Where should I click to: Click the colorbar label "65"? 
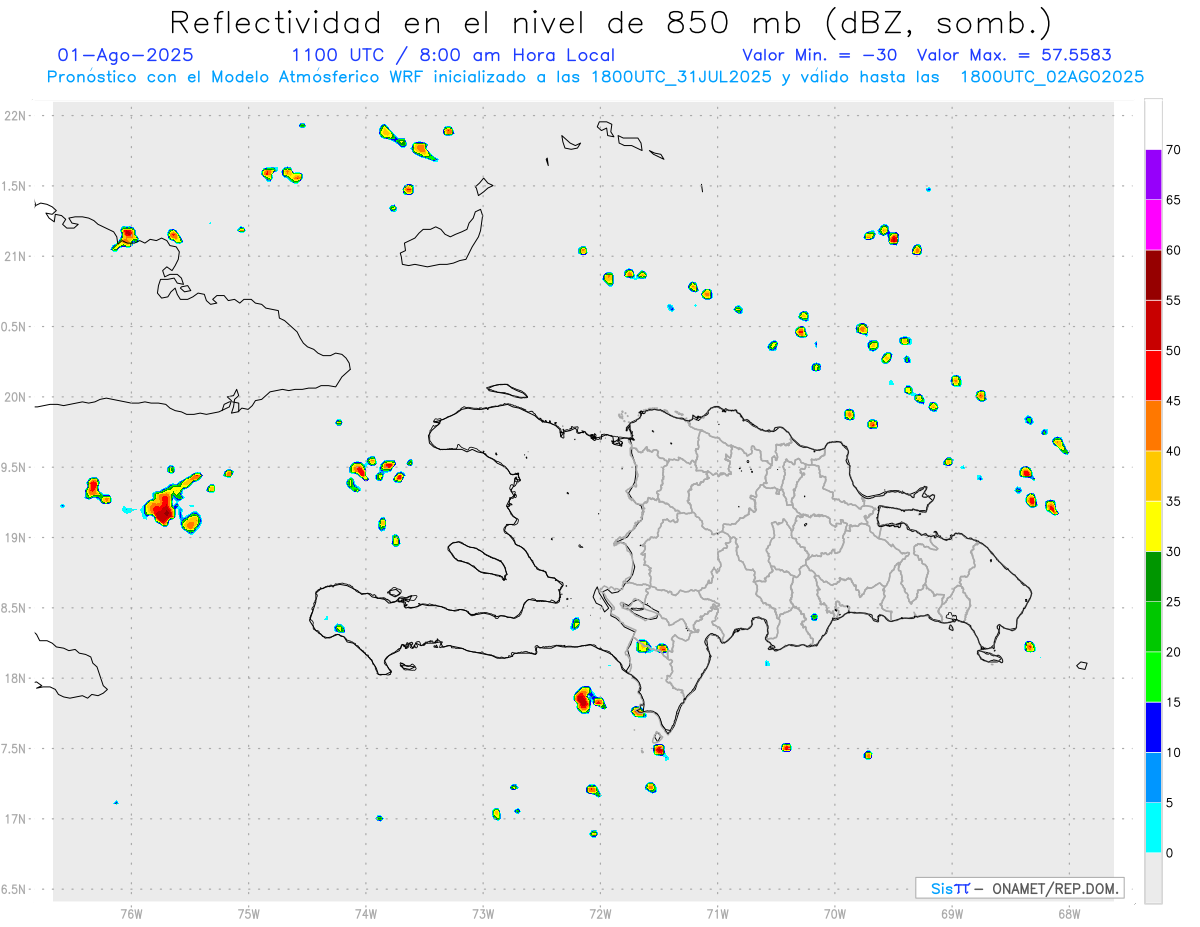click(x=1174, y=200)
